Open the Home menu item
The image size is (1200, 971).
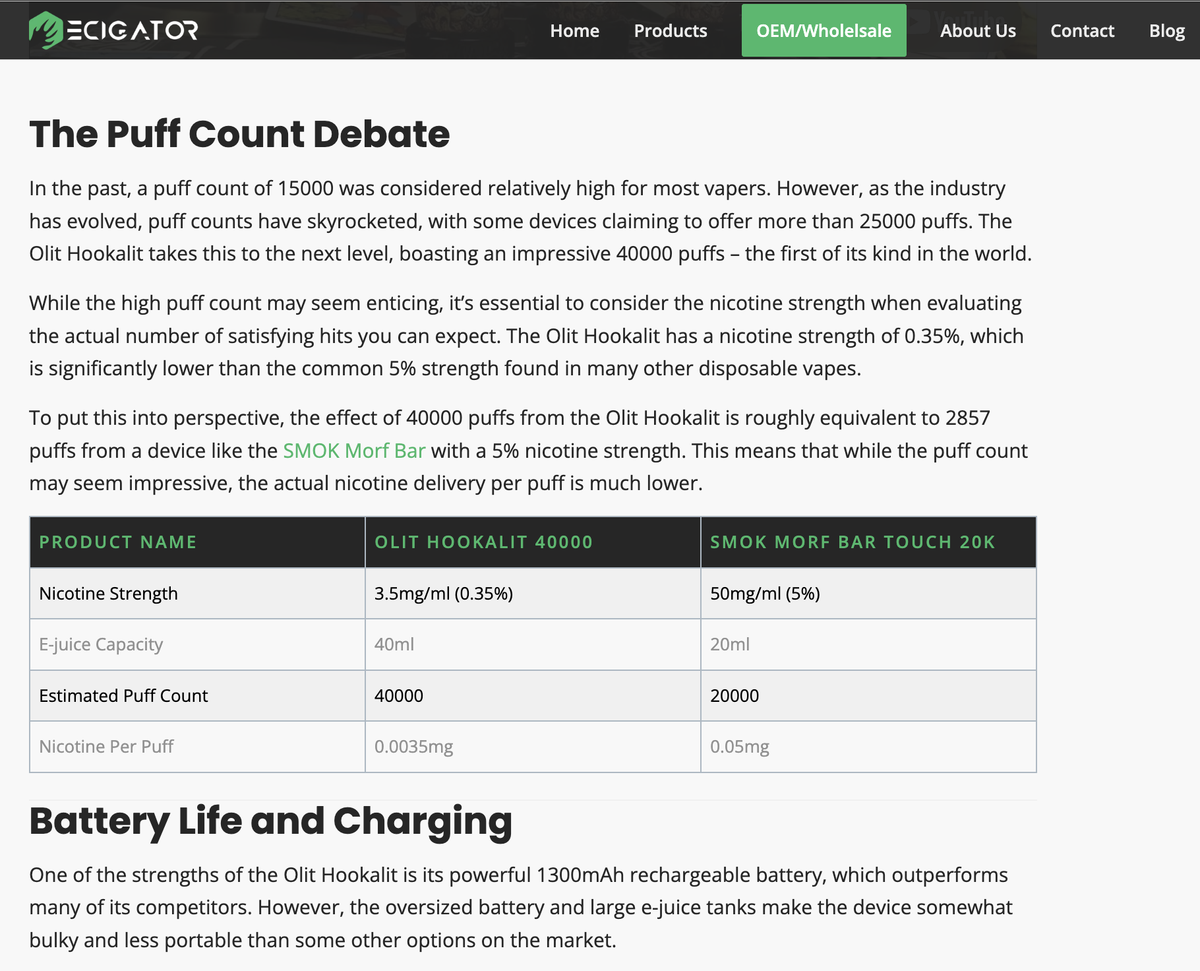[575, 31]
